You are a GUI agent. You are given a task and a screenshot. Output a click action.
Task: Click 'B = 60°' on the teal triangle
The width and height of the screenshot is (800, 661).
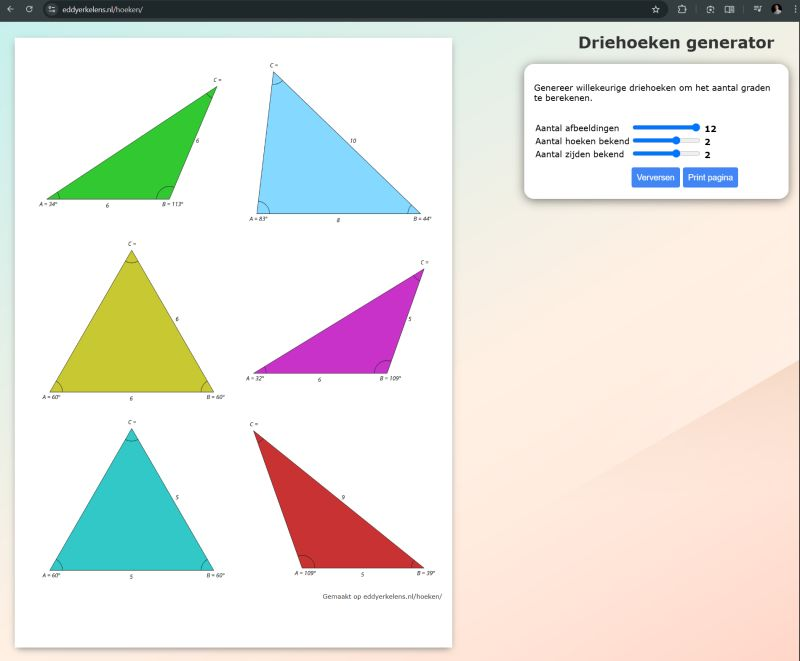(x=215, y=575)
